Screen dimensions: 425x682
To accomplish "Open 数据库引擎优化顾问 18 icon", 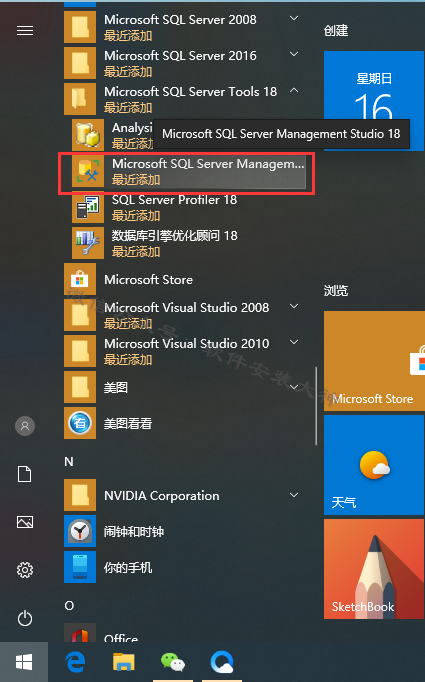I will 88,243.
